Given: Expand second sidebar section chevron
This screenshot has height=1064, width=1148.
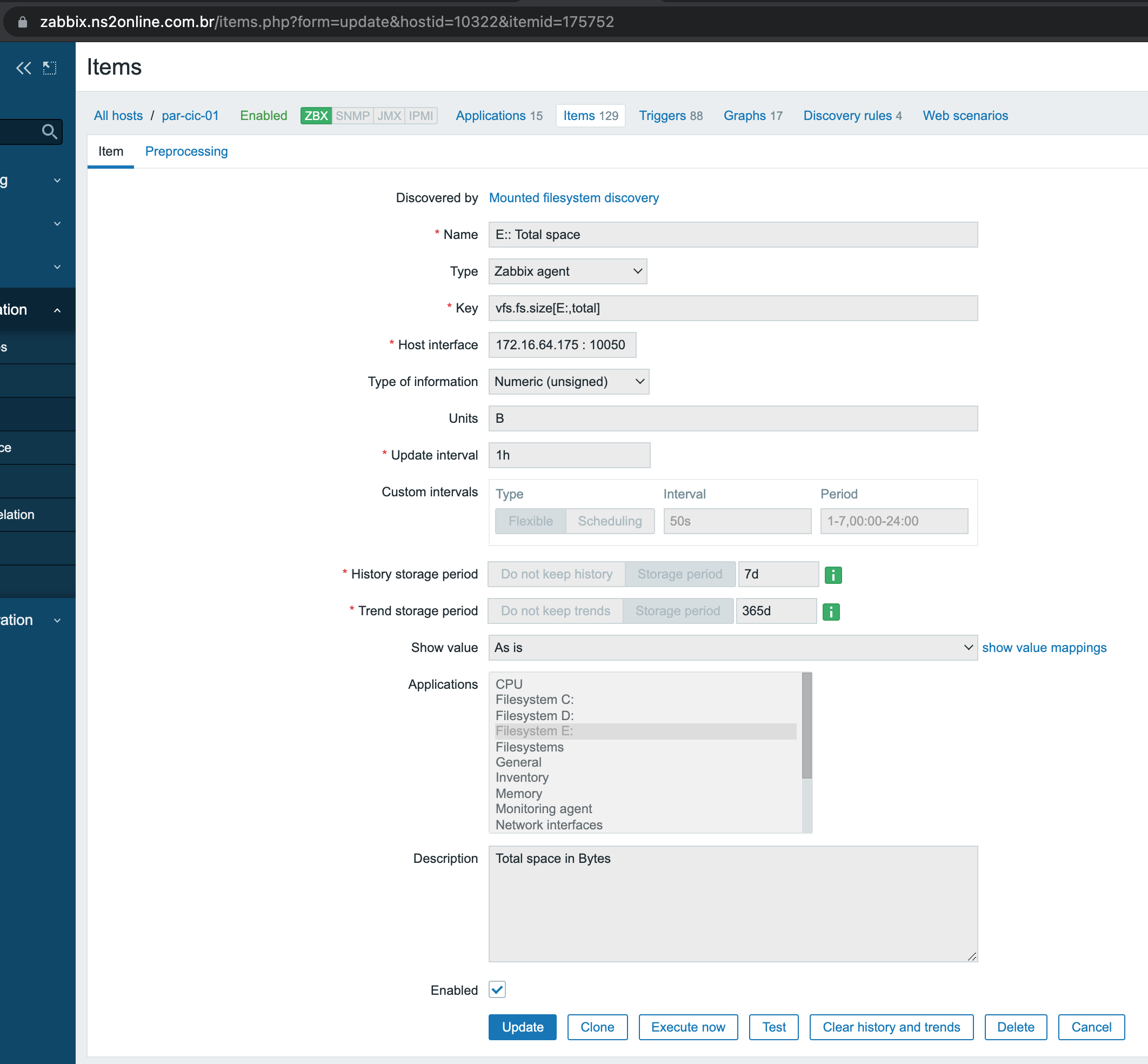Looking at the screenshot, I should (57, 223).
